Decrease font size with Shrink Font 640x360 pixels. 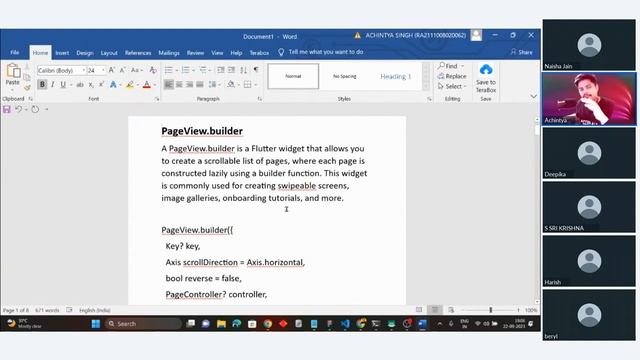click(x=122, y=70)
